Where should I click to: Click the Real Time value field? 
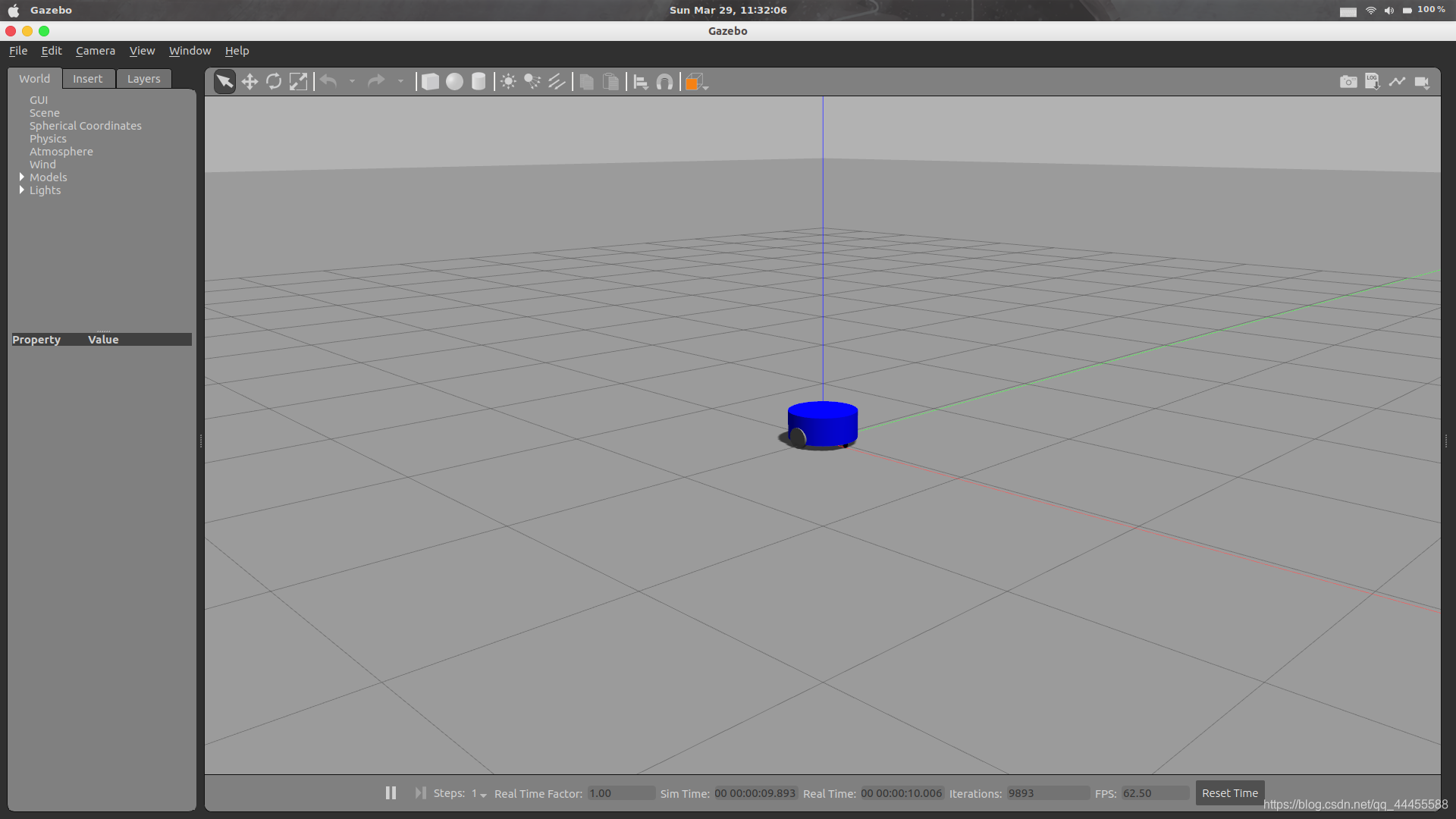(x=902, y=793)
